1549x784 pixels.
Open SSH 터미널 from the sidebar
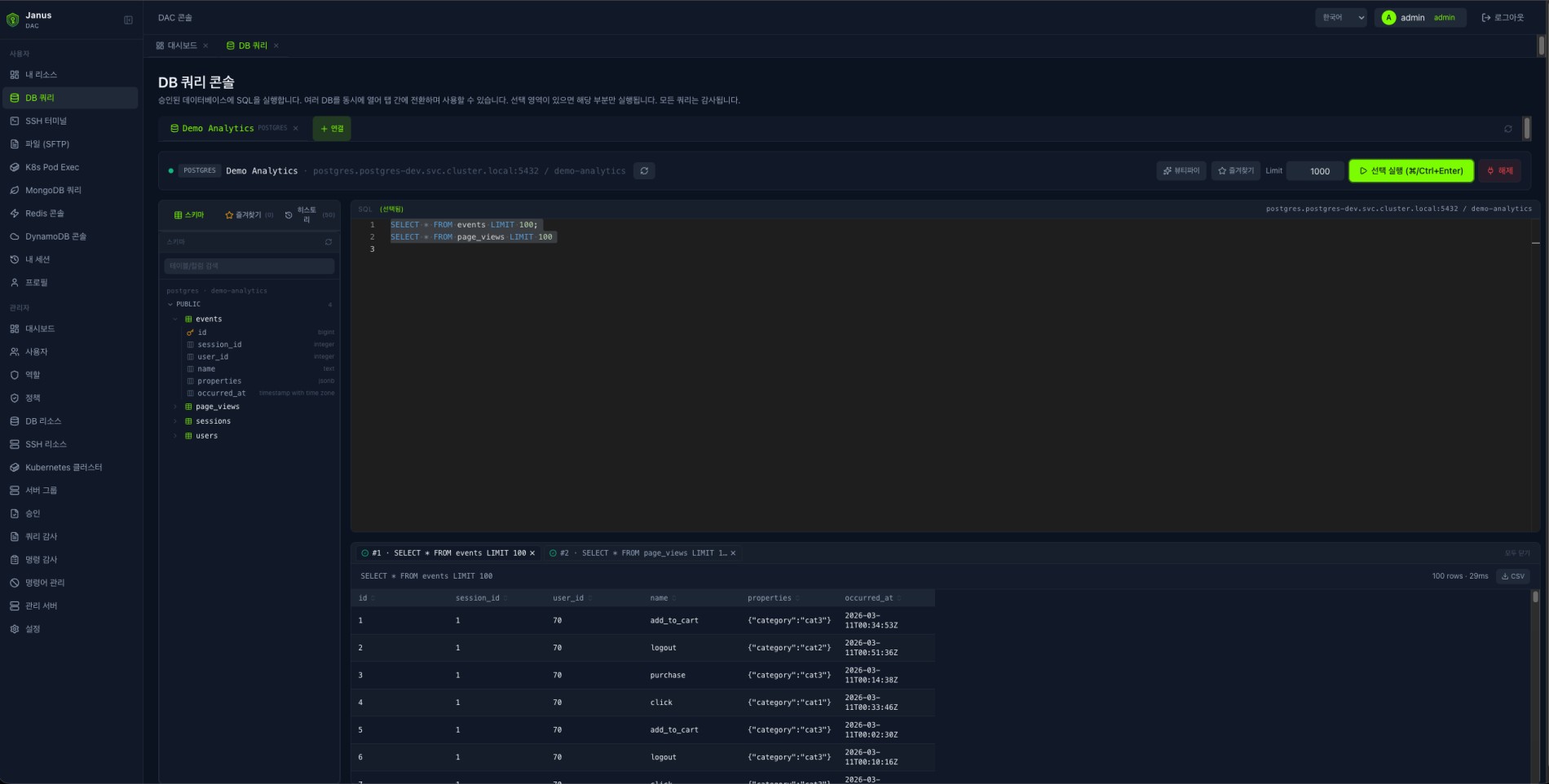70,121
